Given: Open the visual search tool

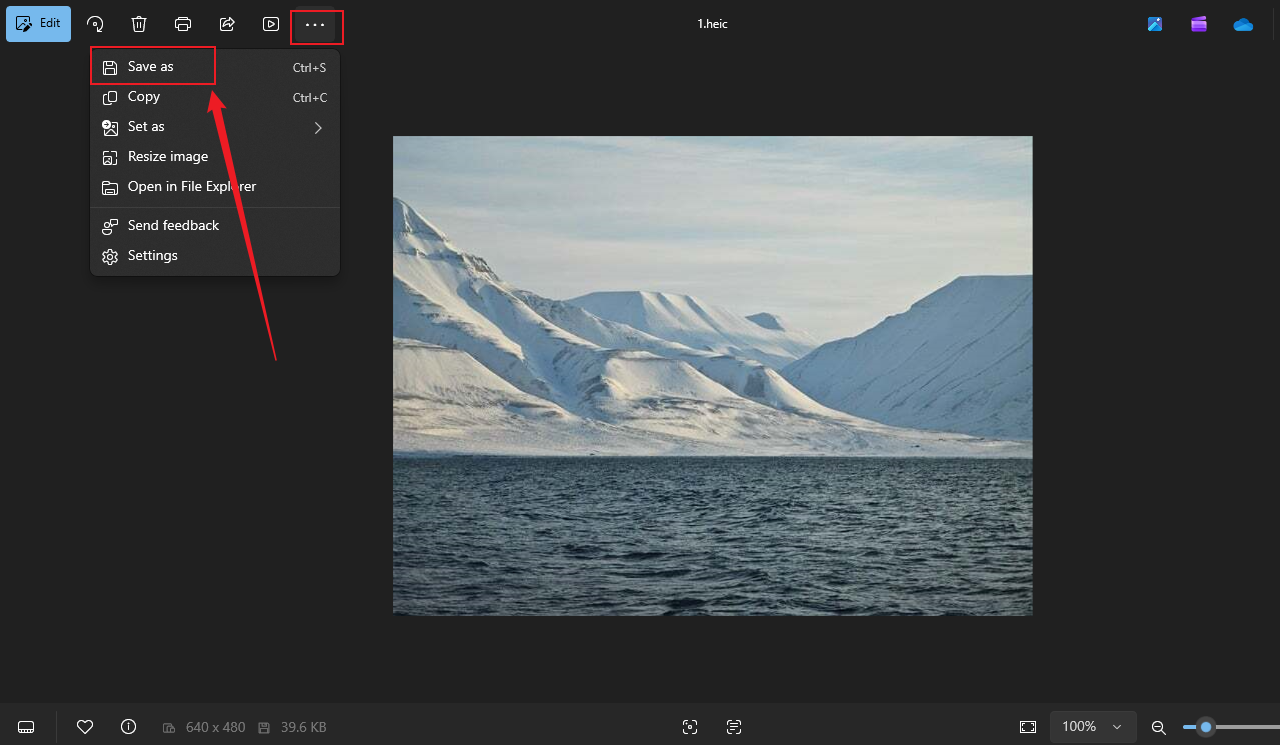Looking at the screenshot, I should [690, 727].
